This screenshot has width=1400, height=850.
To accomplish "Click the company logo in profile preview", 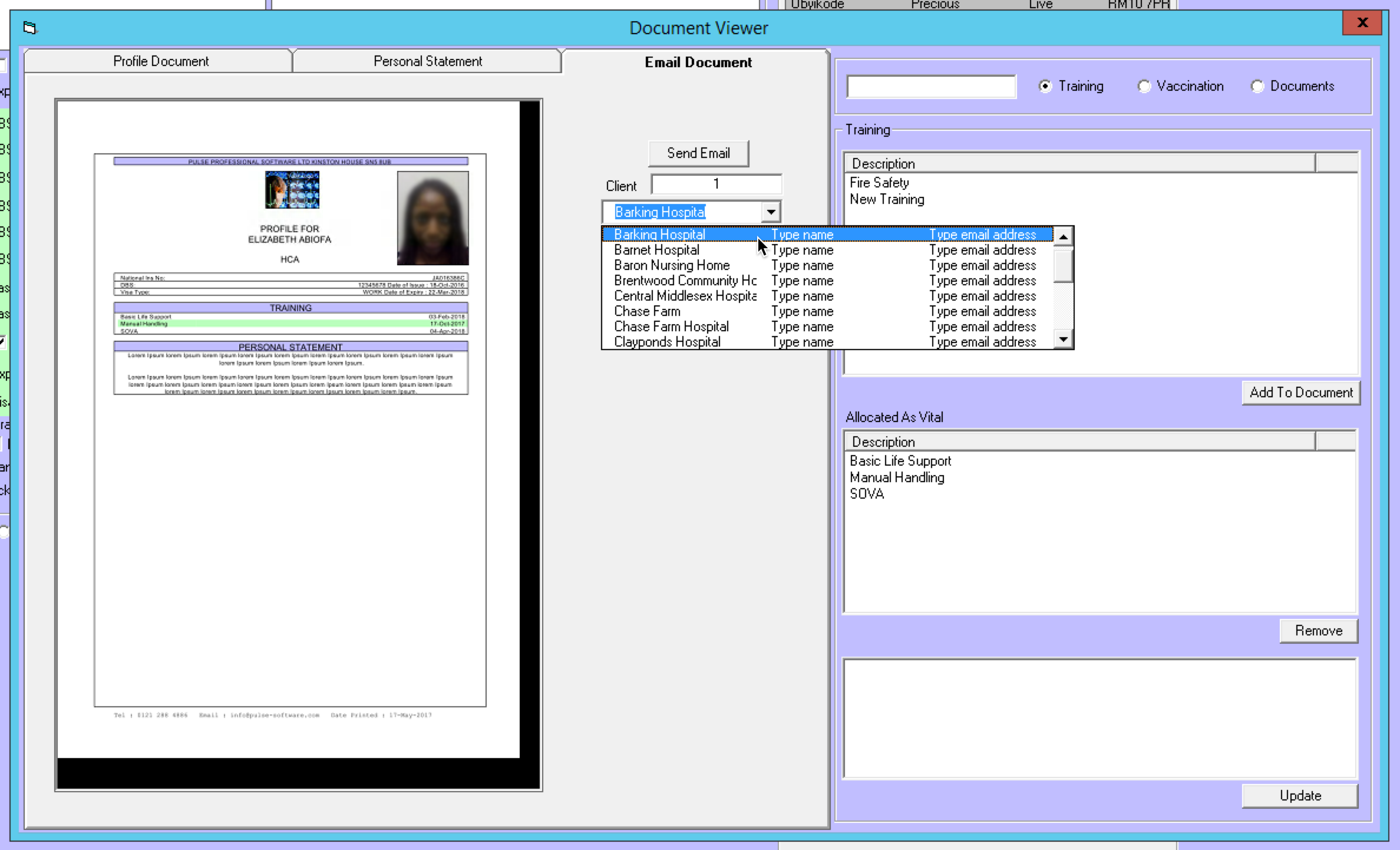I will point(292,190).
